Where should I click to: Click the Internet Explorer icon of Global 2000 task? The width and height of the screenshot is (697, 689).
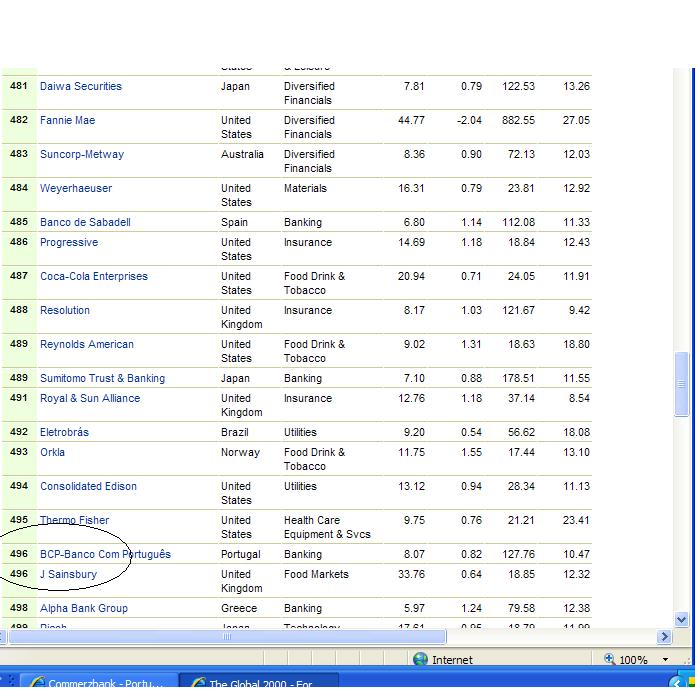(x=198, y=682)
